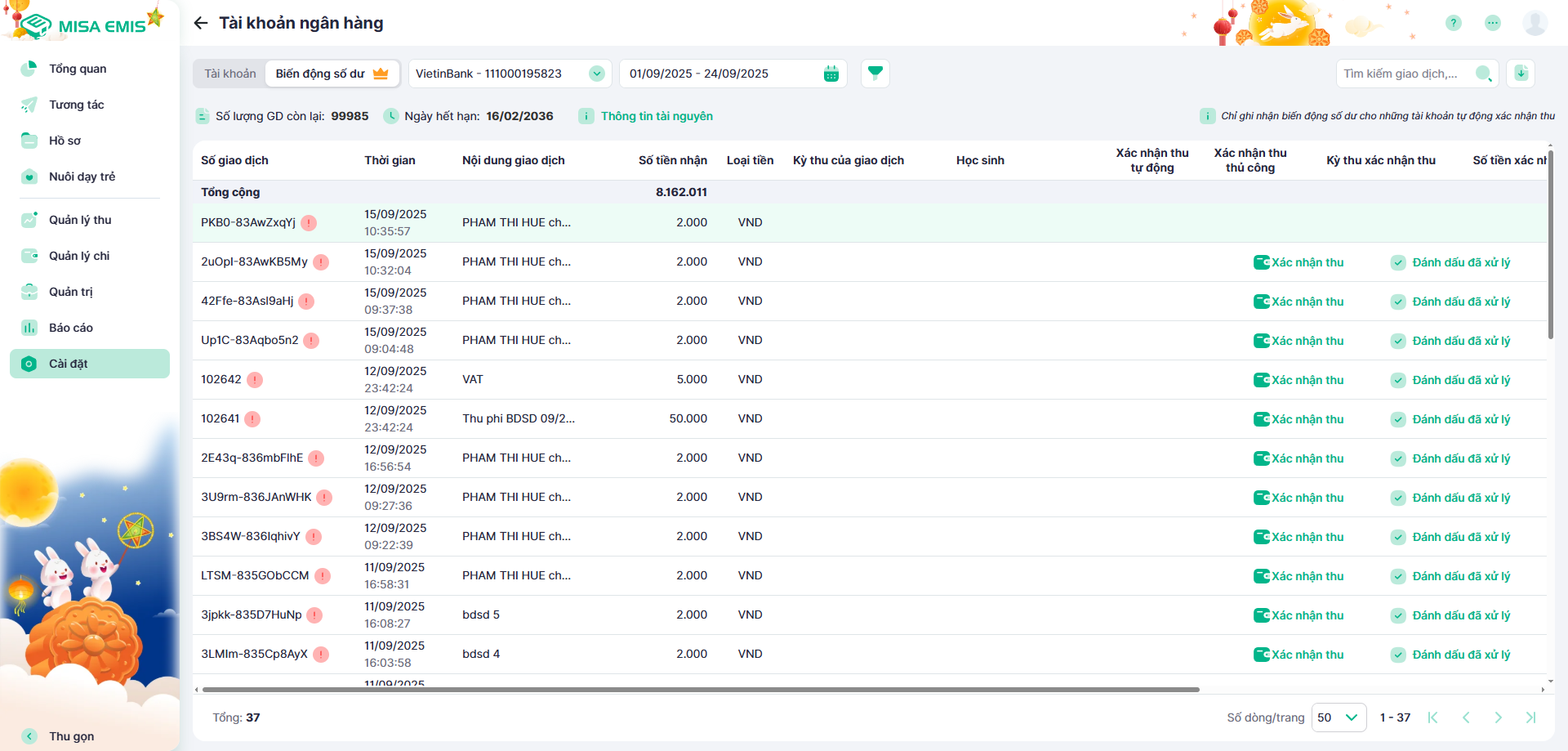Click the green filter funnel icon
Image resolution: width=1568 pixels, height=751 pixels.
coord(875,74)
